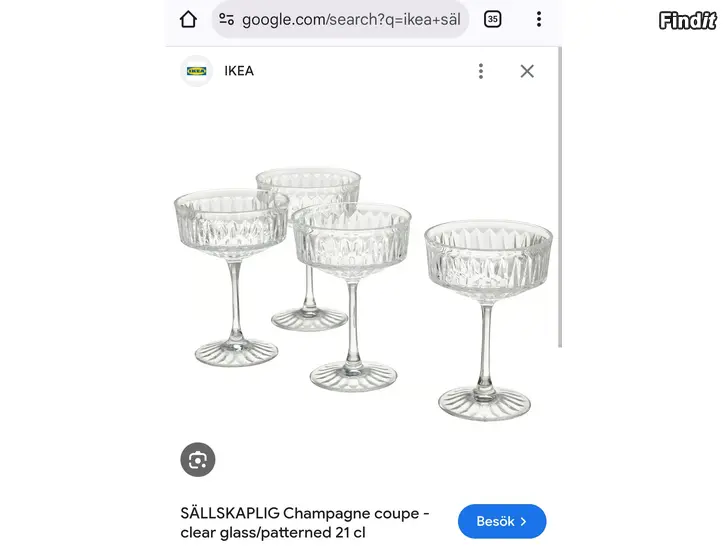Select the front-right champagne coupe in the image

tap(488, 320)
